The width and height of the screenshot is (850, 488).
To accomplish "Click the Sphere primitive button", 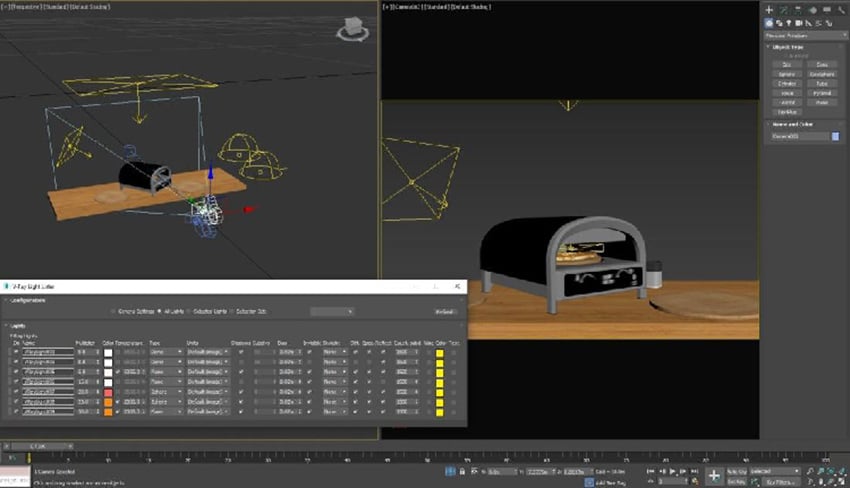I will 785,74.
